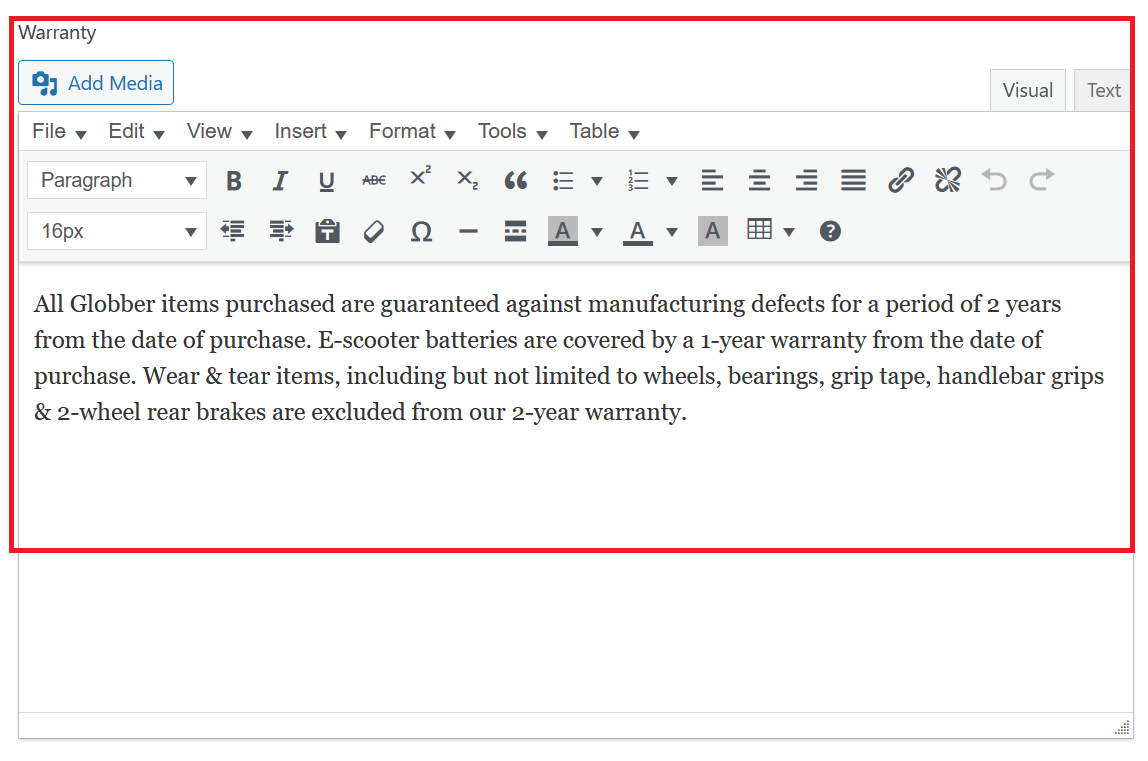Toggle italic formatting
The width and height of the screenshot is (1148, 761).
tap(280, 180)
